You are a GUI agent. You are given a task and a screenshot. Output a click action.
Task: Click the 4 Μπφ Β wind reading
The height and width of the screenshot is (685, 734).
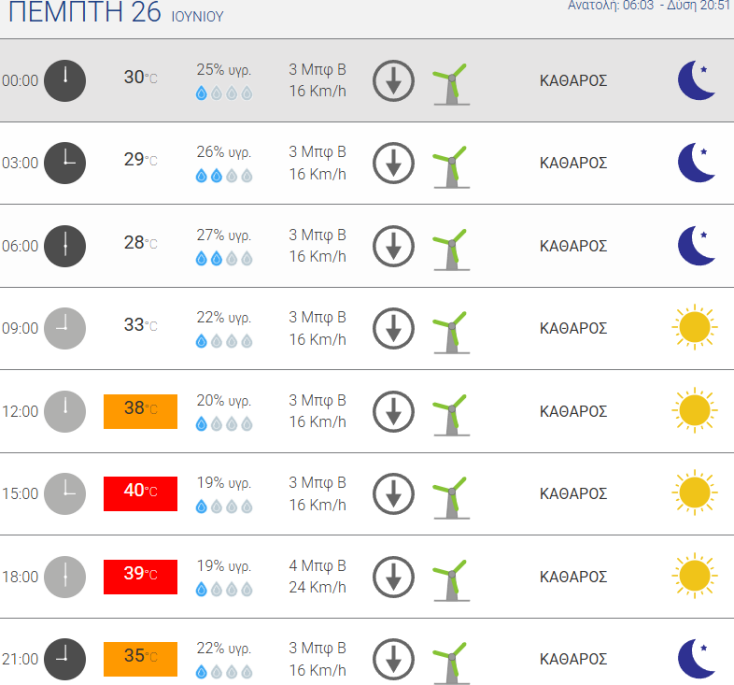(x=317, y=566)
